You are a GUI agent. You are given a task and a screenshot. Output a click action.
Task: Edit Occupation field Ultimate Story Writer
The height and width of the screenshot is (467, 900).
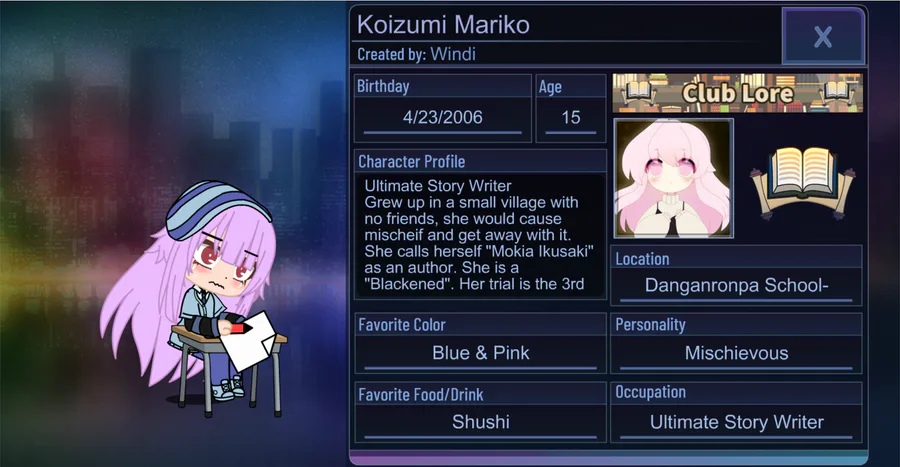736,422
